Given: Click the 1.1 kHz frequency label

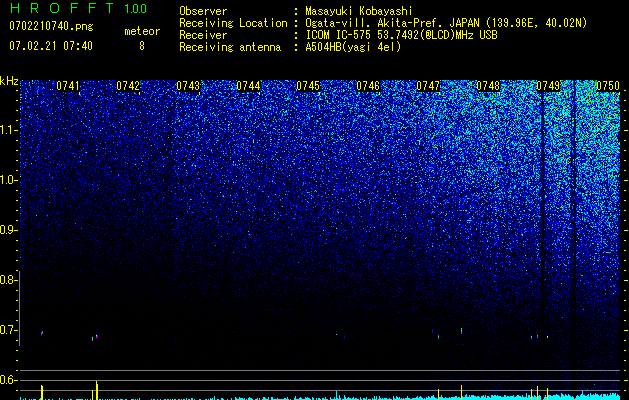Looking at the screenshot, I should (8, 130).
